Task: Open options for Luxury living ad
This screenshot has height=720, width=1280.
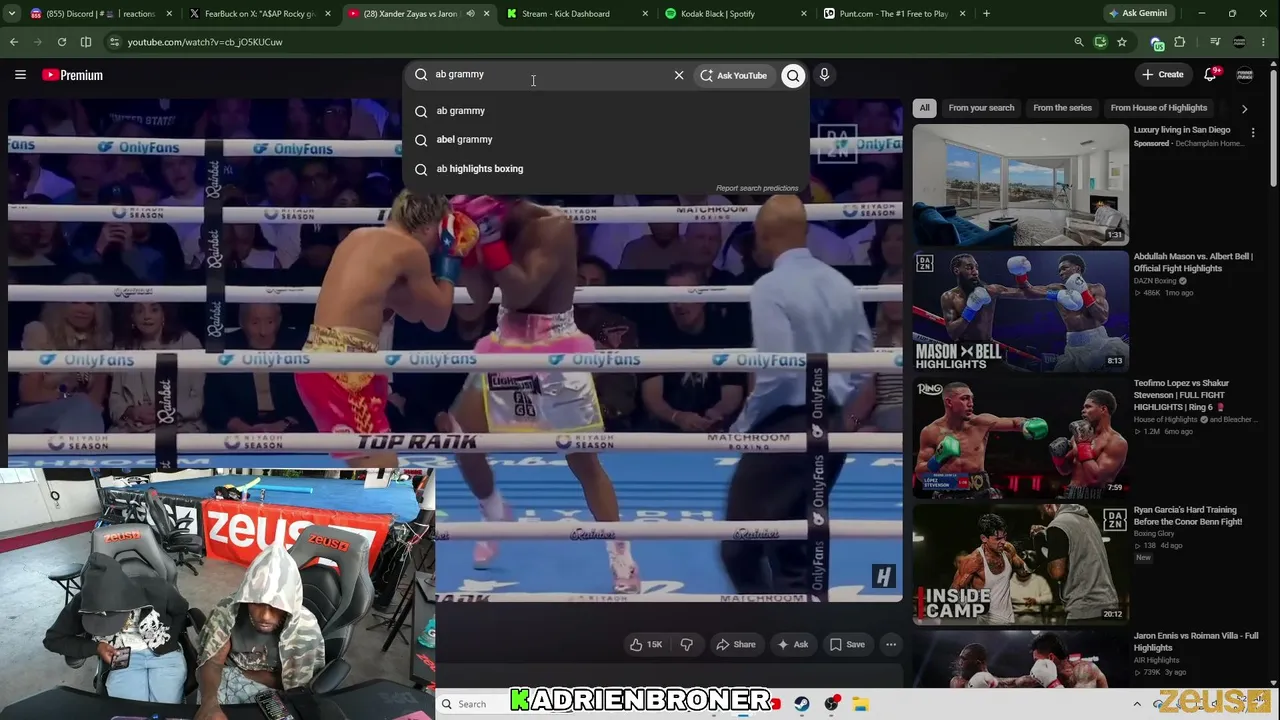Action: pyautogui.click(x=1253, y=132)
